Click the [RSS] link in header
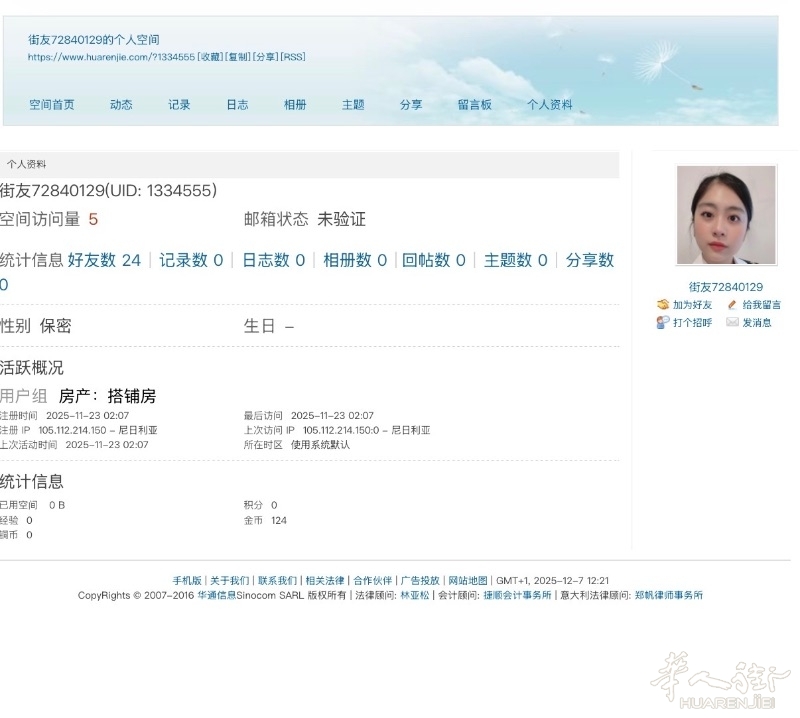 tap(293, 57)
